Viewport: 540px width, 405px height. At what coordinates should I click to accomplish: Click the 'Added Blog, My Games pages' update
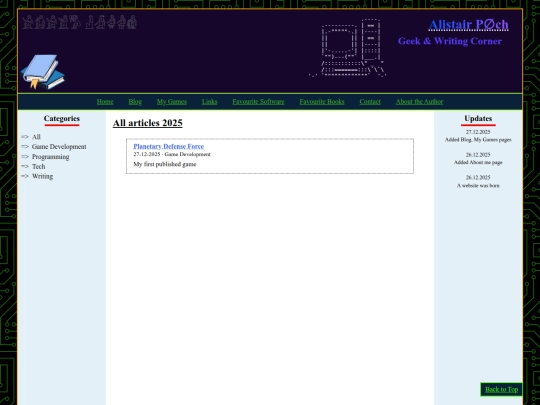pyautogui.click(x=478, y=140)
